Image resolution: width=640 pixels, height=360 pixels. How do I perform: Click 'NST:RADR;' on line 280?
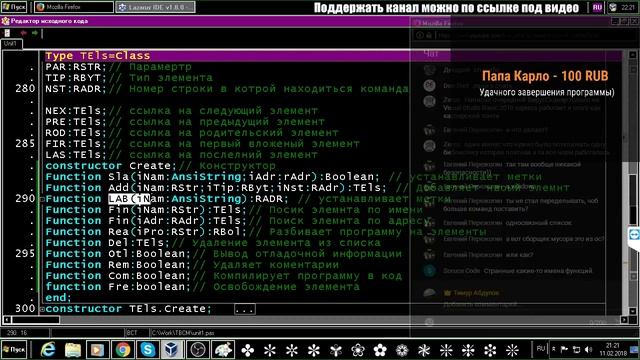pos(76,89)
